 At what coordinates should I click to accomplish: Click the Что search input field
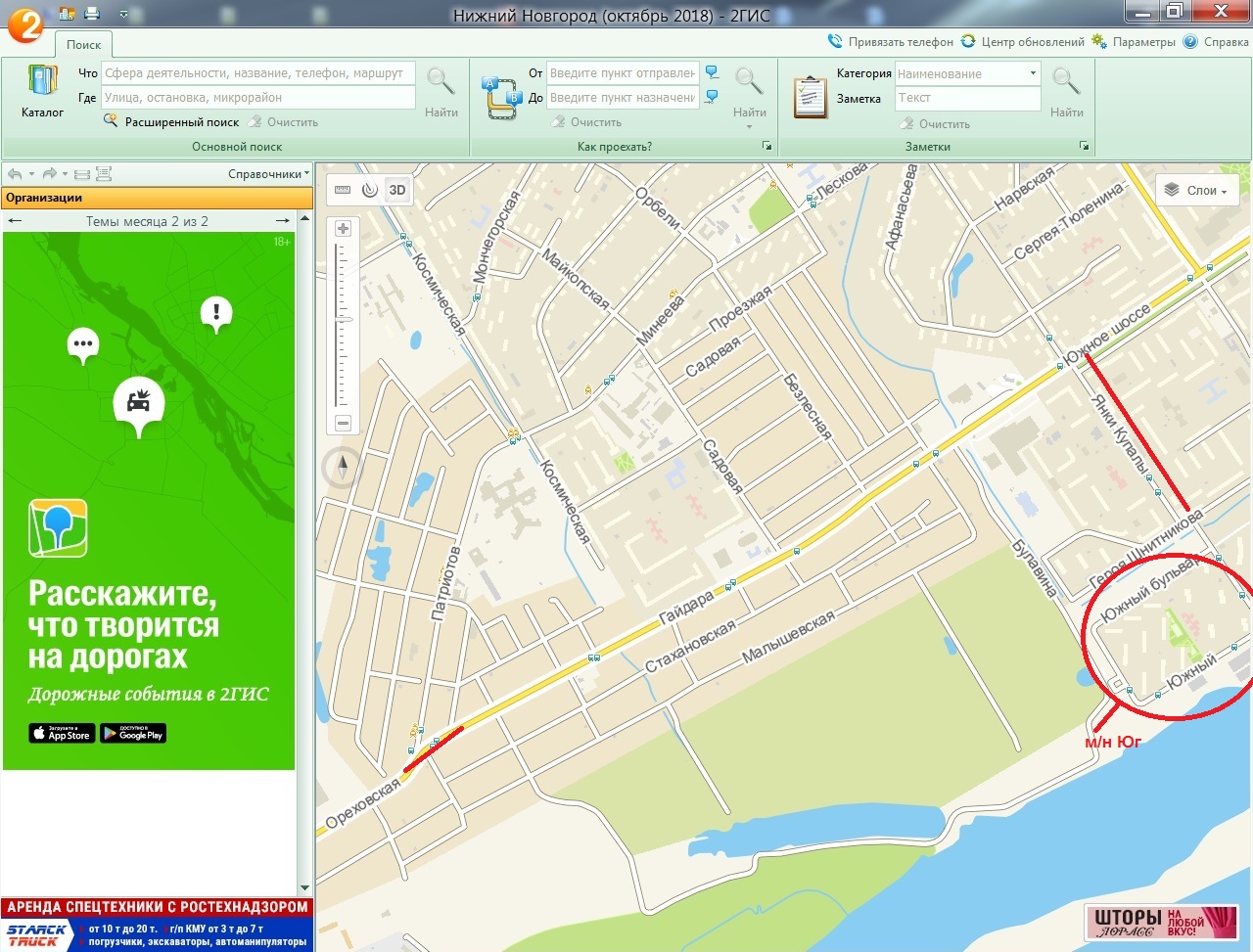click(258, 73)
